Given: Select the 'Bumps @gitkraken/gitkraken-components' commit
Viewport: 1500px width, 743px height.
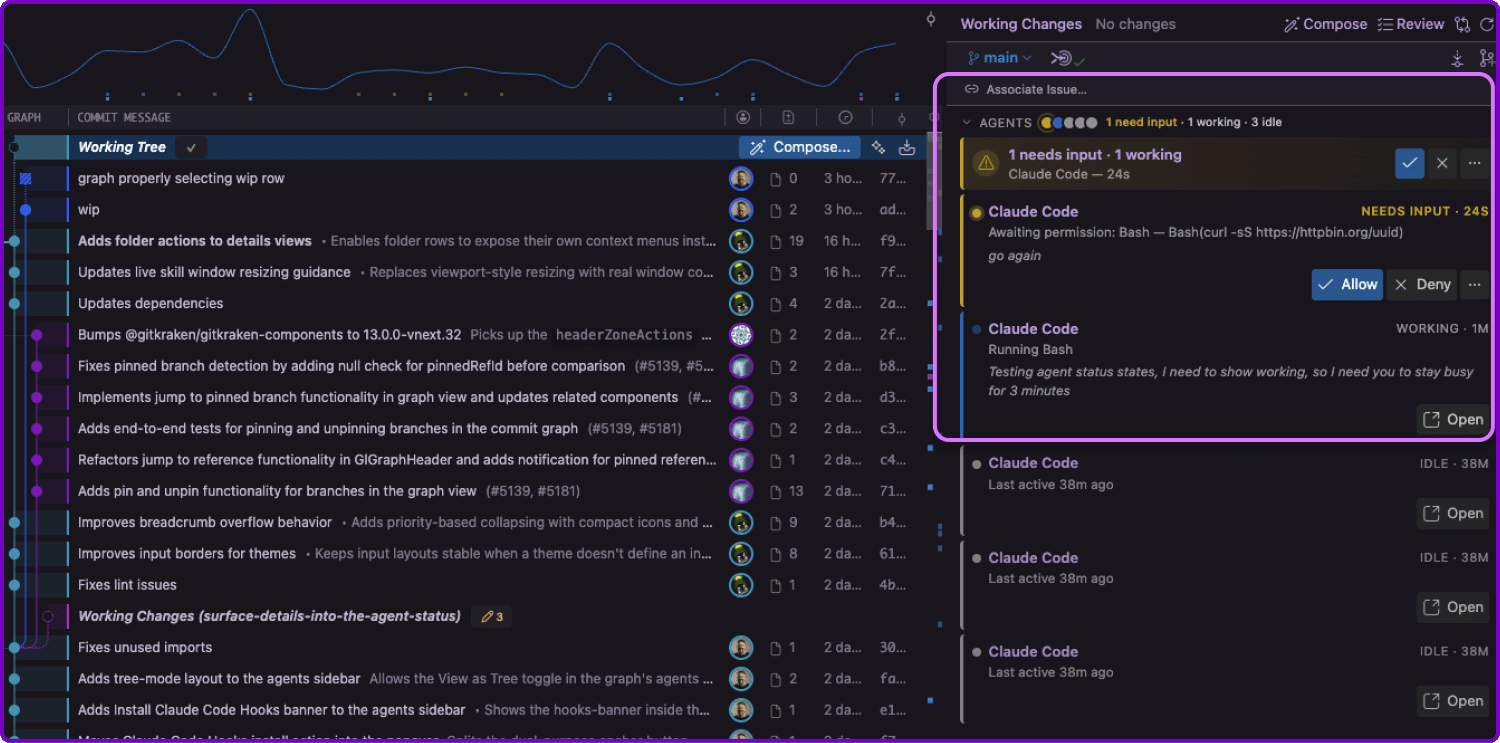Looking at the screenshot, I should (464, 335).
